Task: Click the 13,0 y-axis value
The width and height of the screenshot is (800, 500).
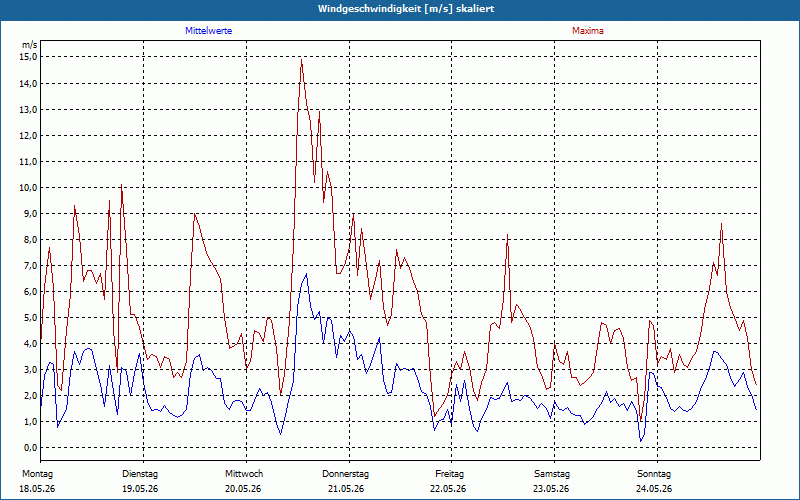Action: pos(29,109)
